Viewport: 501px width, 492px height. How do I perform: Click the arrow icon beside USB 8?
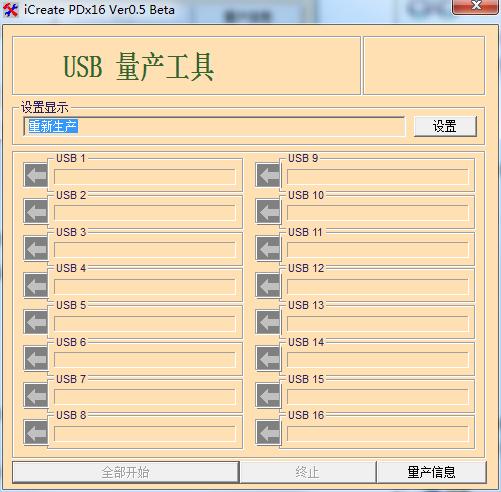coord(36,432)
